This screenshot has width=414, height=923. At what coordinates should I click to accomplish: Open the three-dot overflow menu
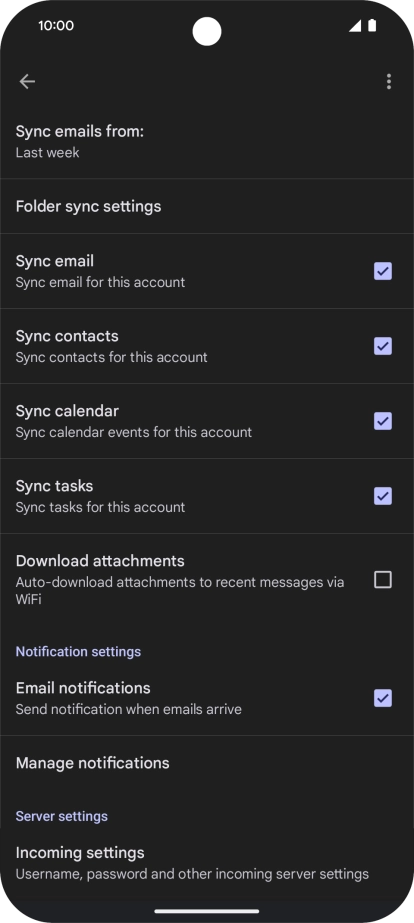tap(389, 82)
